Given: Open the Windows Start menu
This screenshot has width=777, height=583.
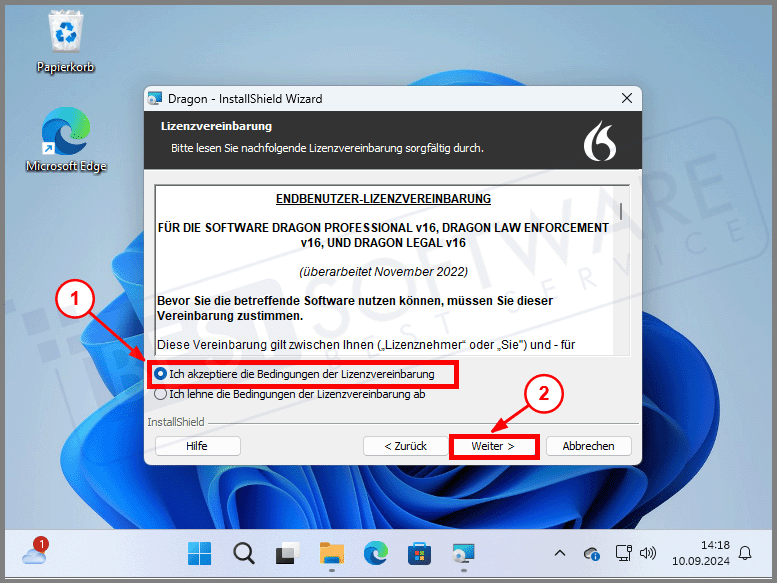Looking at the screenshot, I should tap(200, 553).
